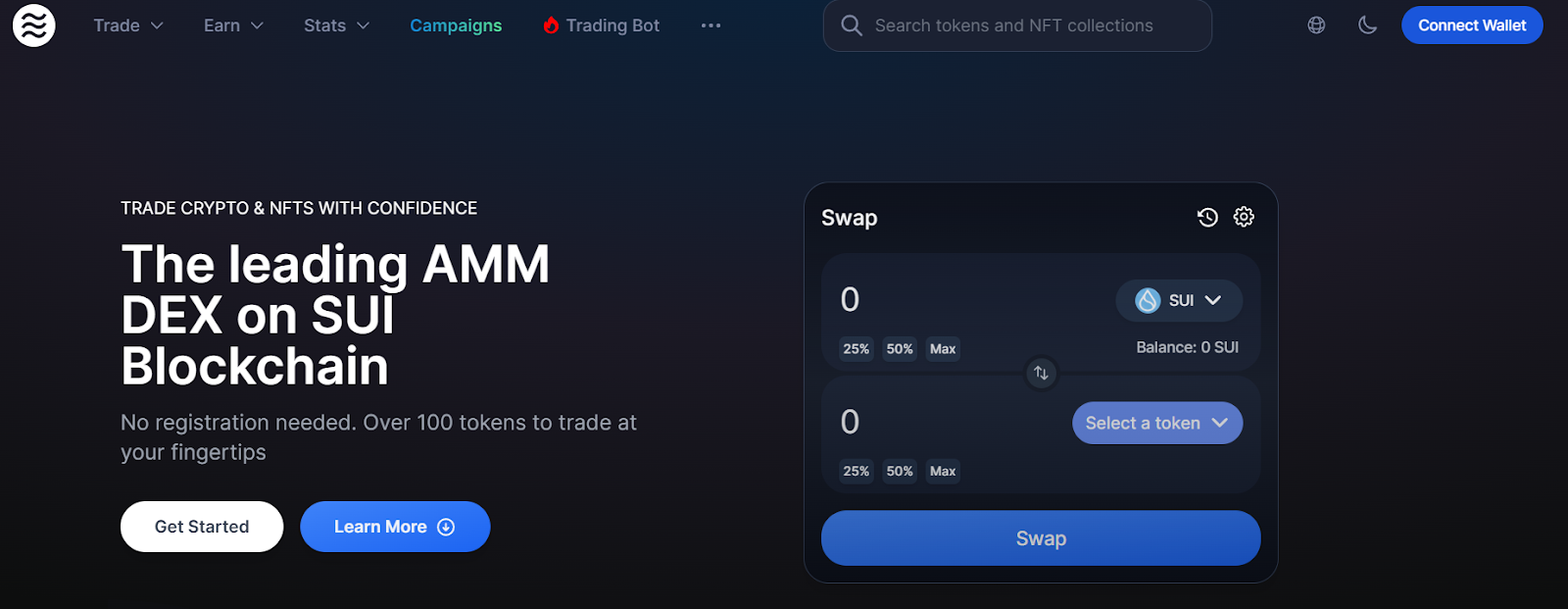Click the blue Swap button
This screenshot has width=1568, height=609.
pos(1041,538)
